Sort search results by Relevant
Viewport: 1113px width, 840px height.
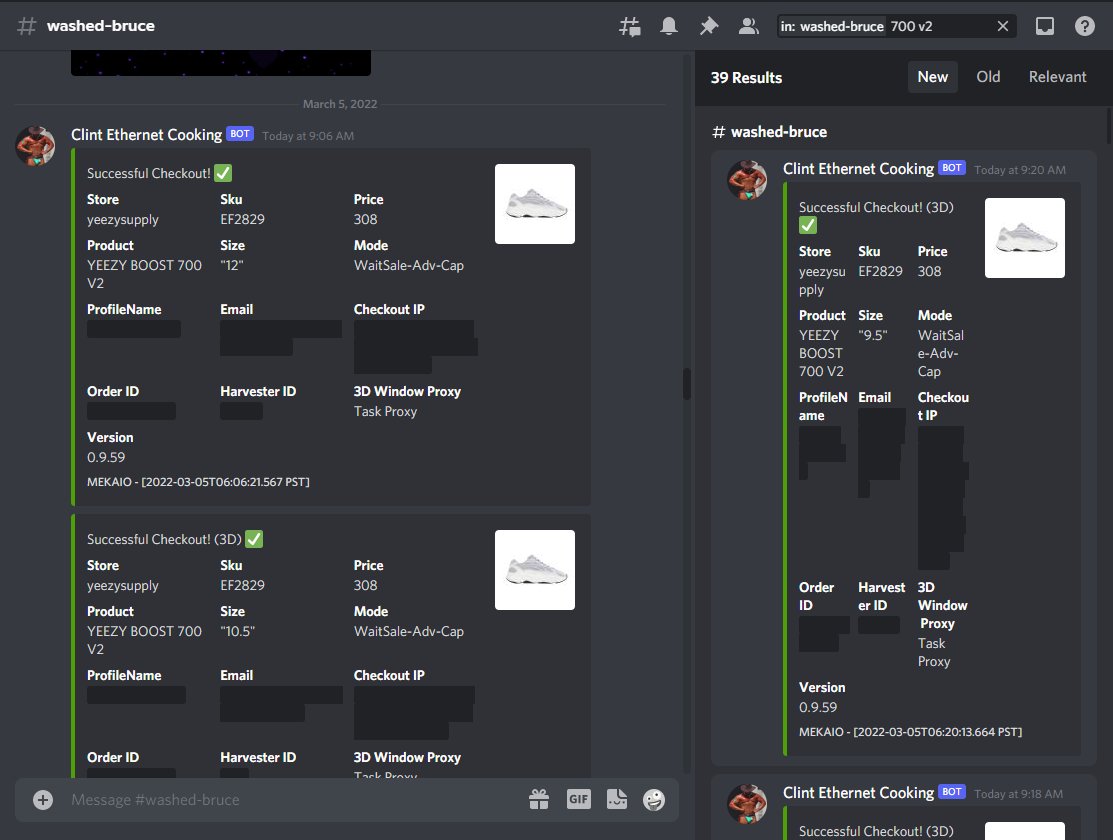1058,77
